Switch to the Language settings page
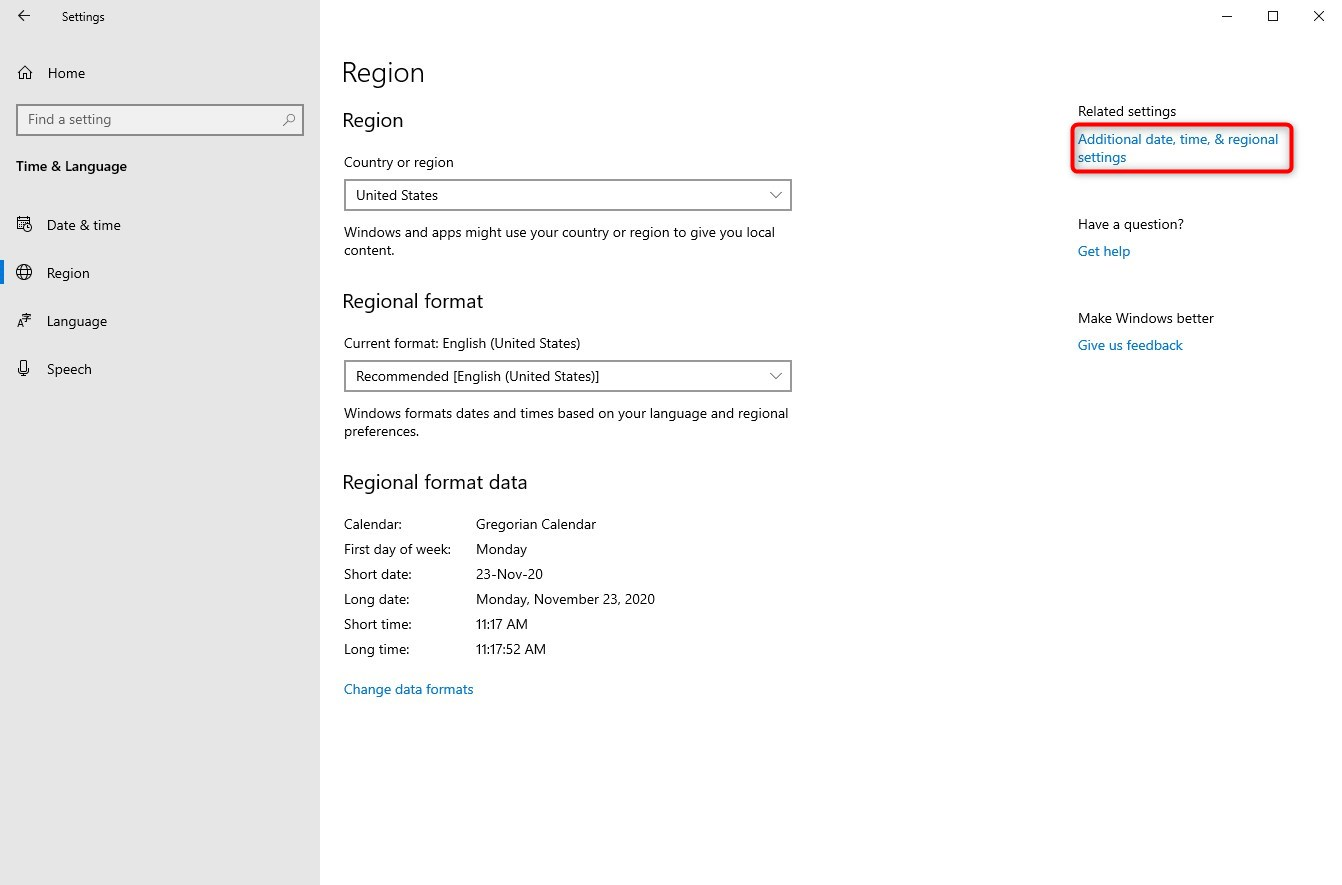 [77, 321]
